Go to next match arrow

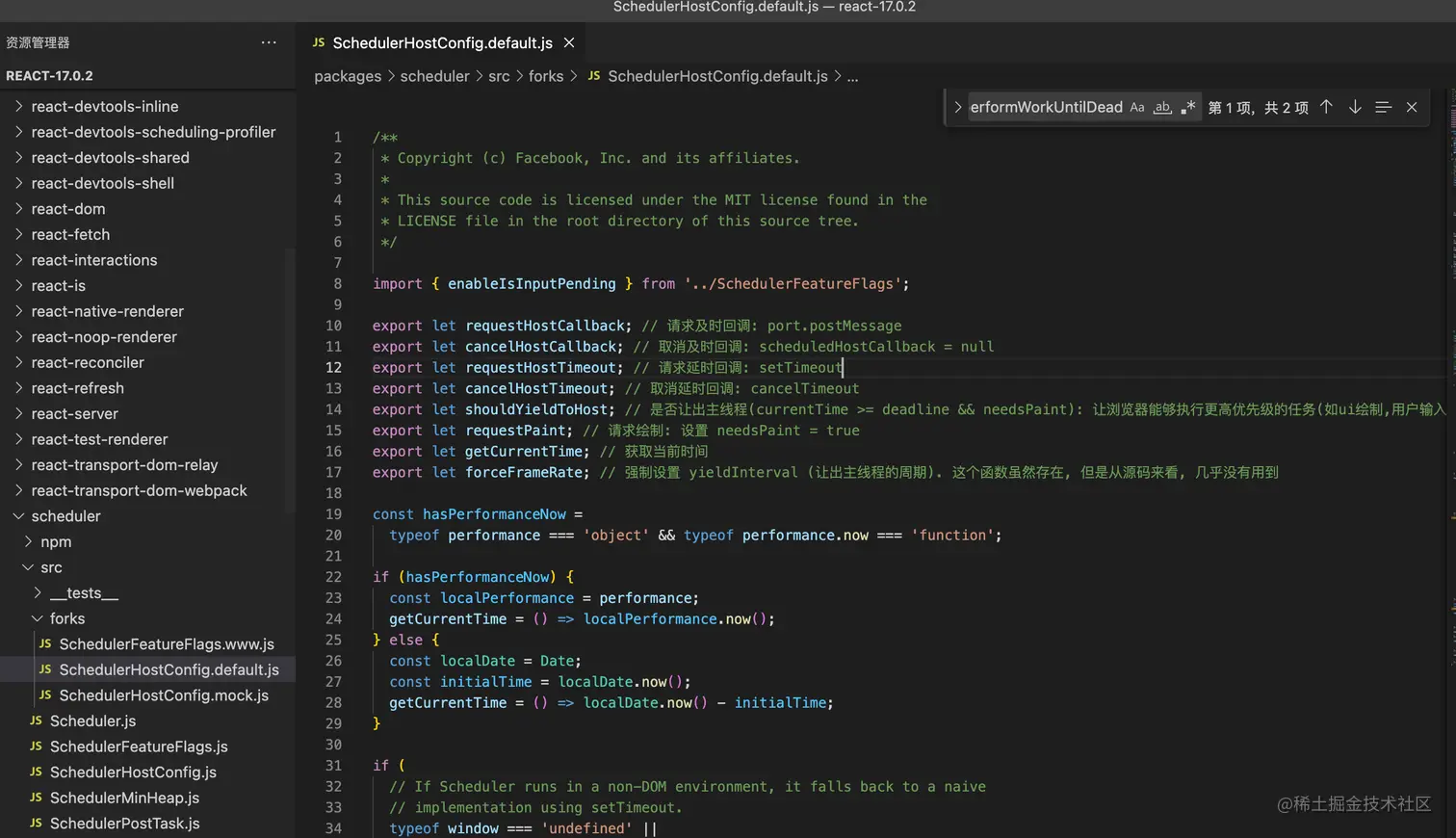point(1355,107)
